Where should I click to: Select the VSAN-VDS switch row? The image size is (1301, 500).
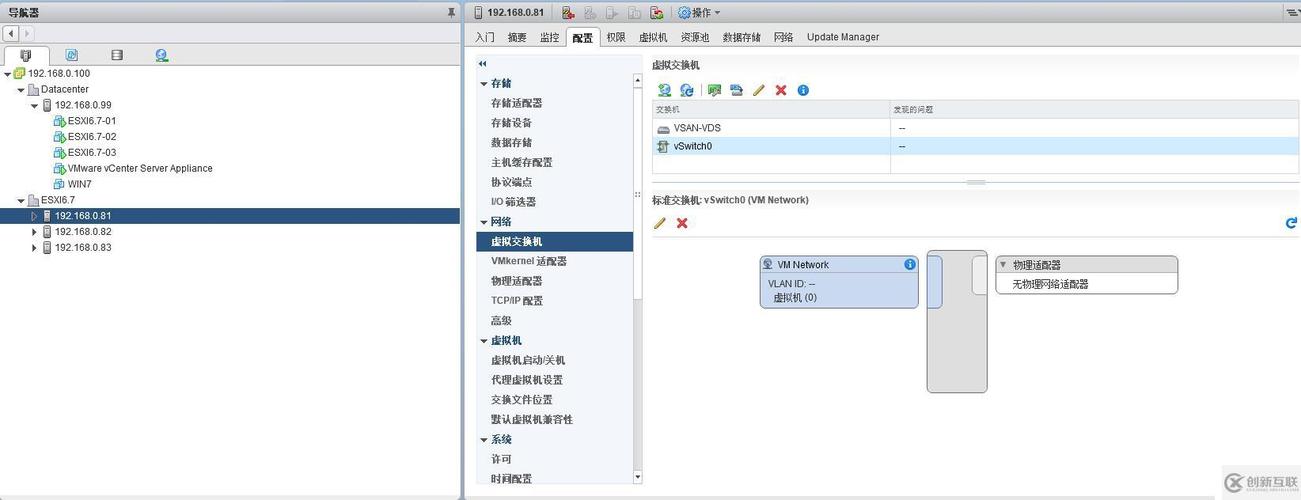pos(975,128)
